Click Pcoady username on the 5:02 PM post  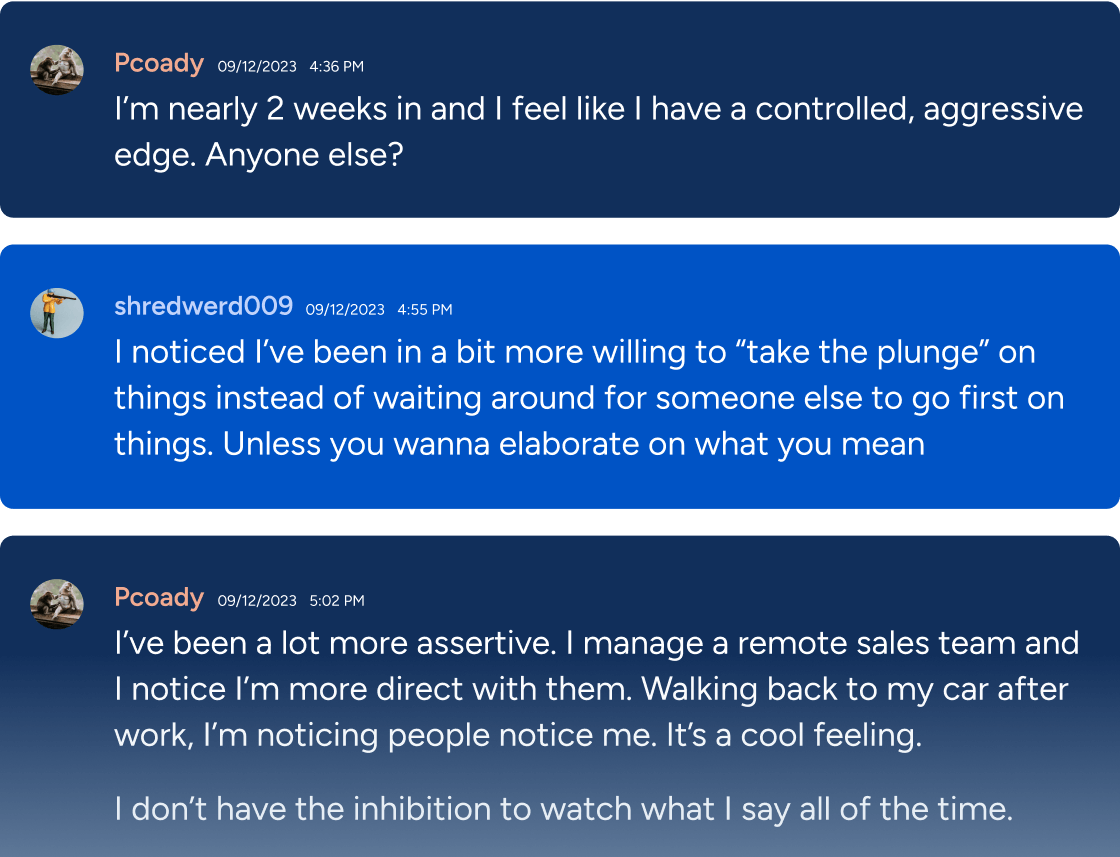click(159, 598)
